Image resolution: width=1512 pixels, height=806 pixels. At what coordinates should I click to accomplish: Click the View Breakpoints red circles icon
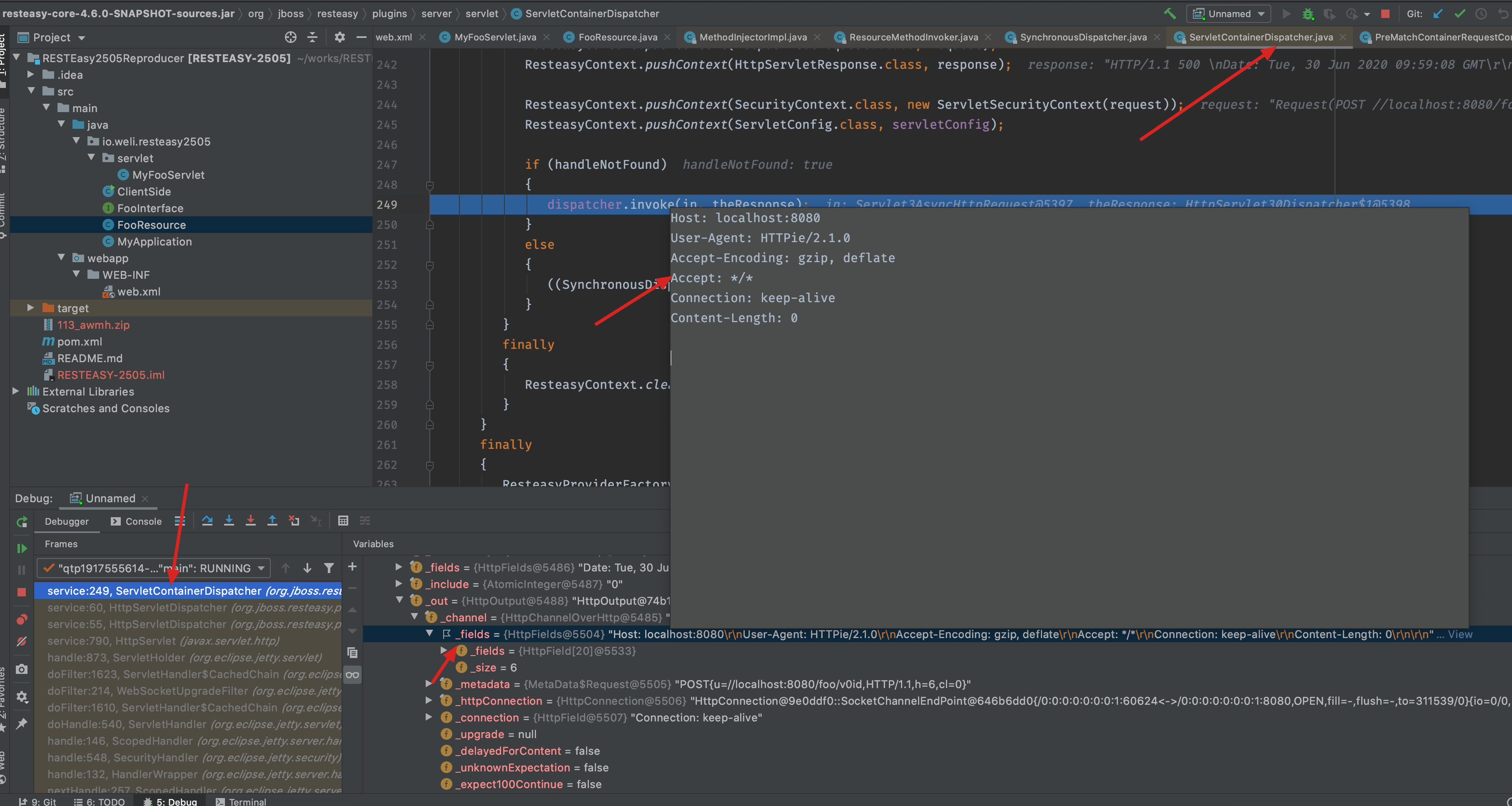22,620
